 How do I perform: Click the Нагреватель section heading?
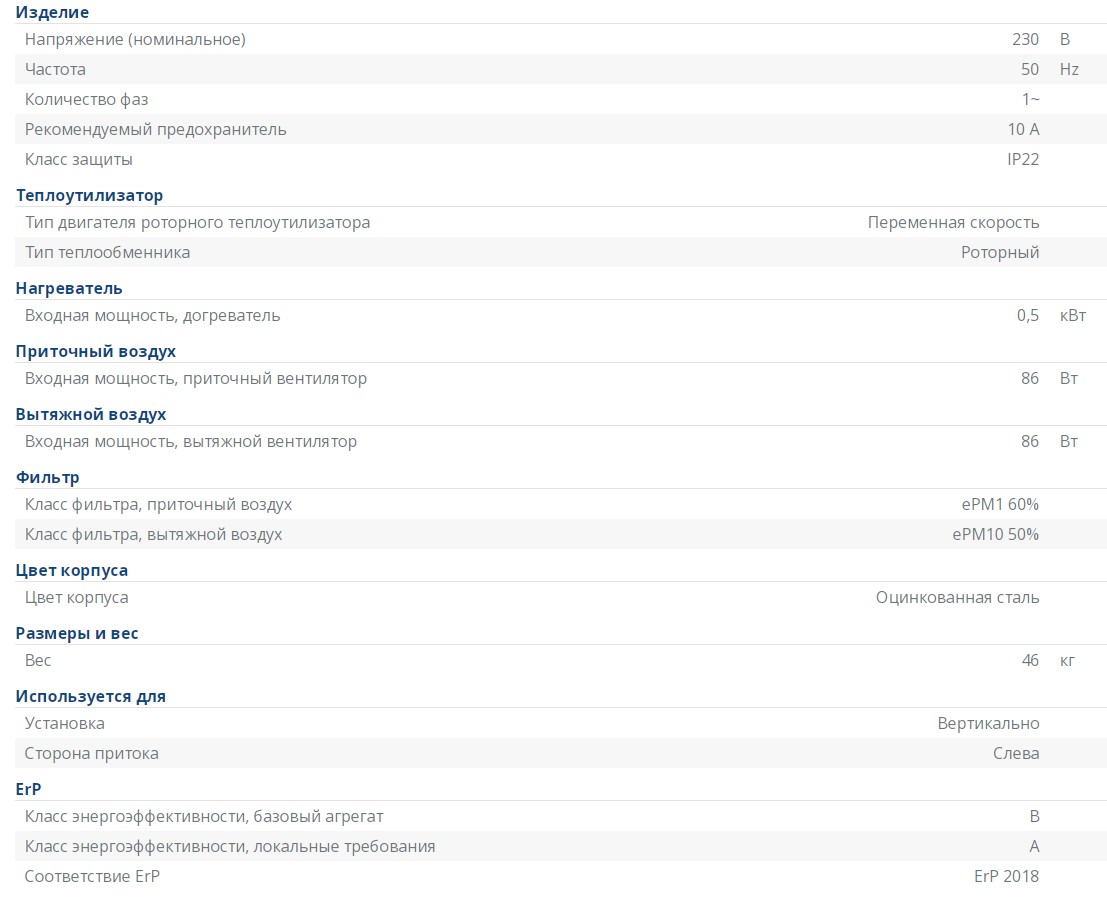pos(69,289)
